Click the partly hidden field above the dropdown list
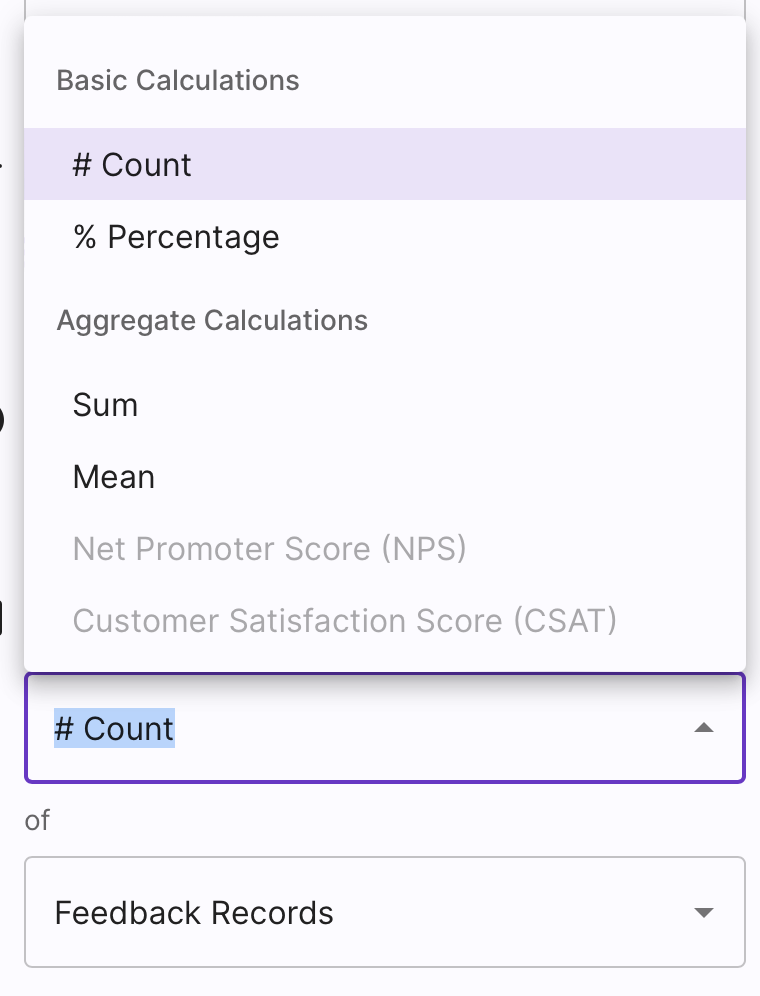Screen dimensions: 760x996 point(384,8)
